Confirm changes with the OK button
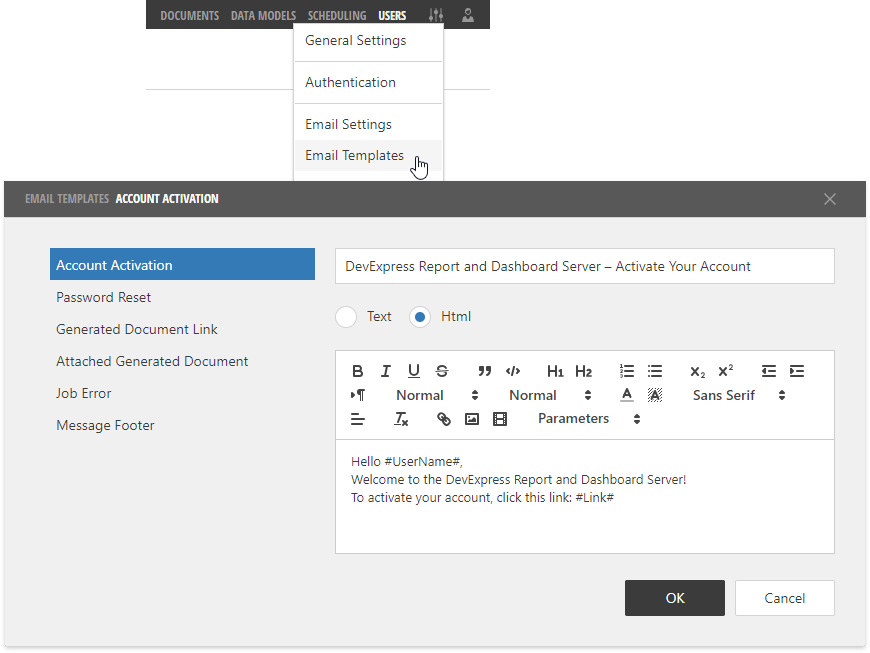870x653 pixels. tap(675, 598)
